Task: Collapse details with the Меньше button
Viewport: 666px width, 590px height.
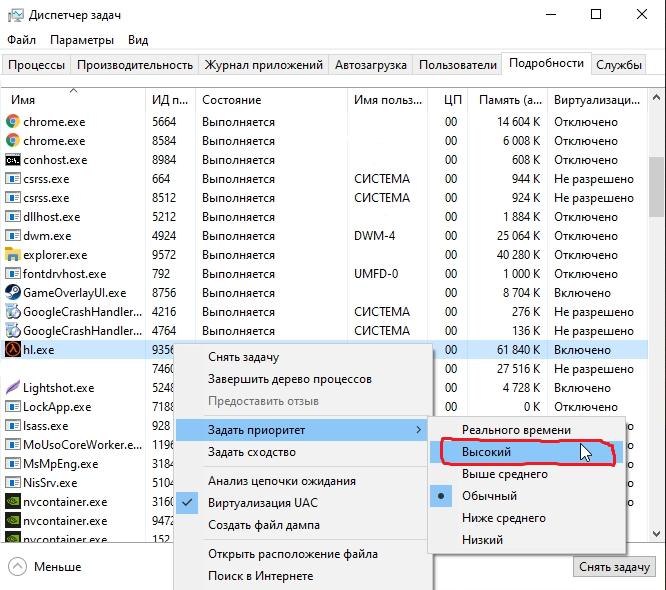Action: pyautogui.click(x=45, y=567)
